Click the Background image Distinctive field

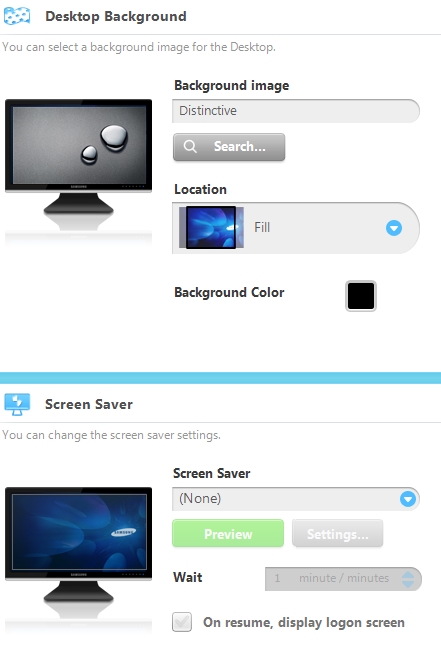pyautogui.click(x=296, y=111)
